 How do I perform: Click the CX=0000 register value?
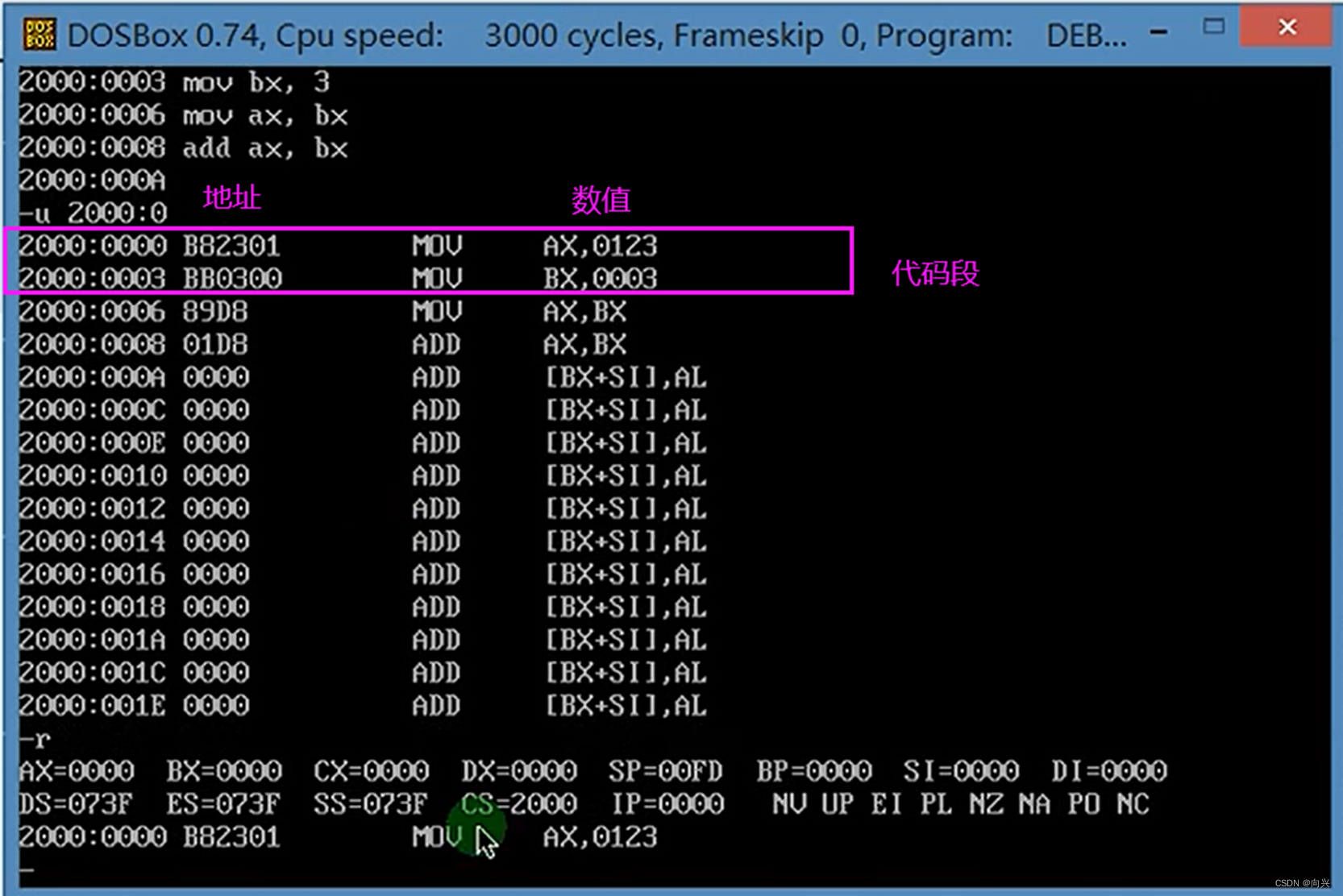(372, 772)
